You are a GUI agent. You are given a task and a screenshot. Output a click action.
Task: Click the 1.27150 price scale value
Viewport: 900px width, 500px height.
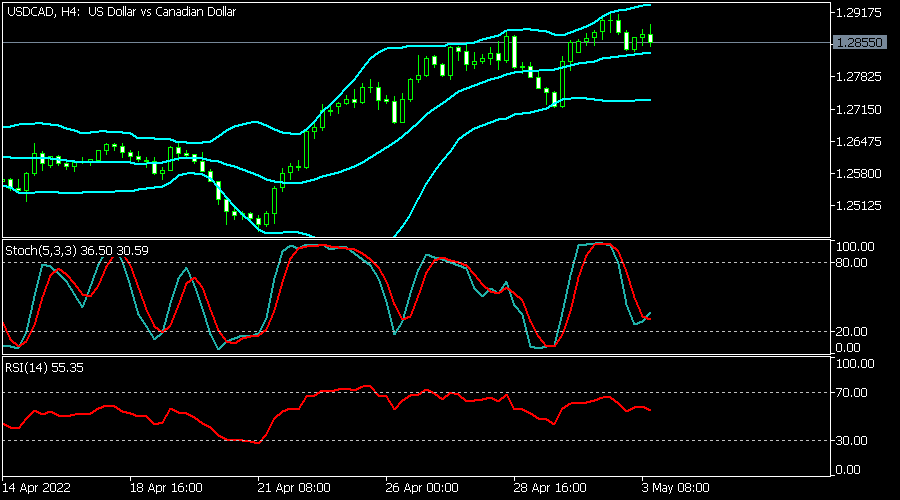(859, 109)
